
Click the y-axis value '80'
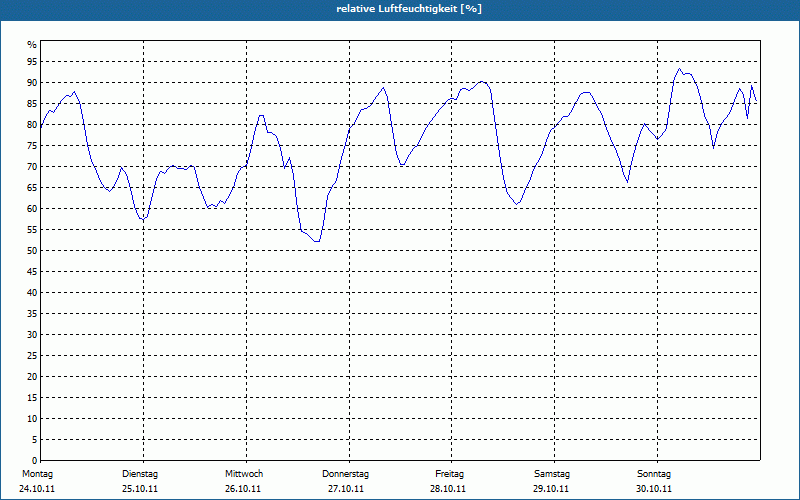32,124
